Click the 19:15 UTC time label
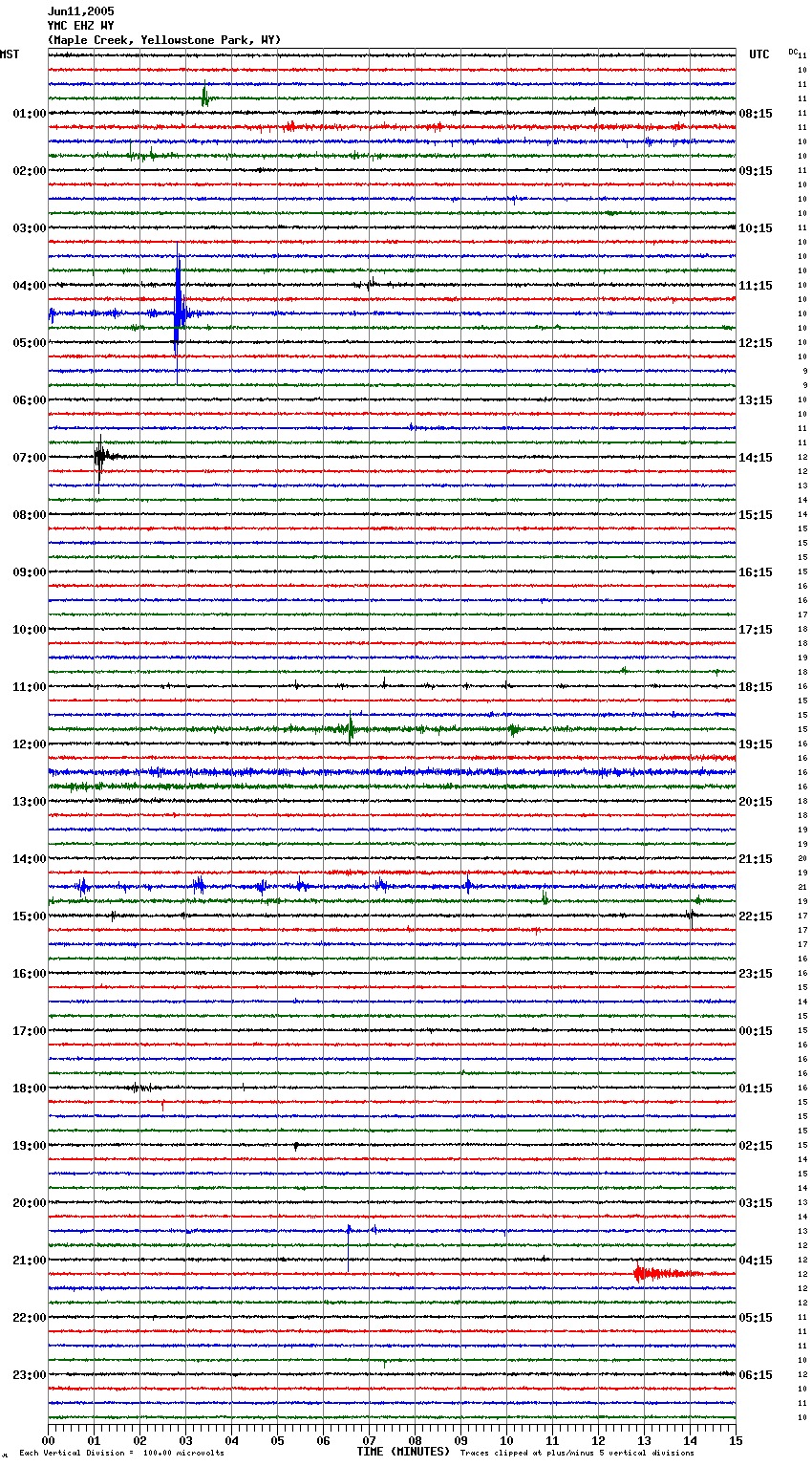 (756, 744)
